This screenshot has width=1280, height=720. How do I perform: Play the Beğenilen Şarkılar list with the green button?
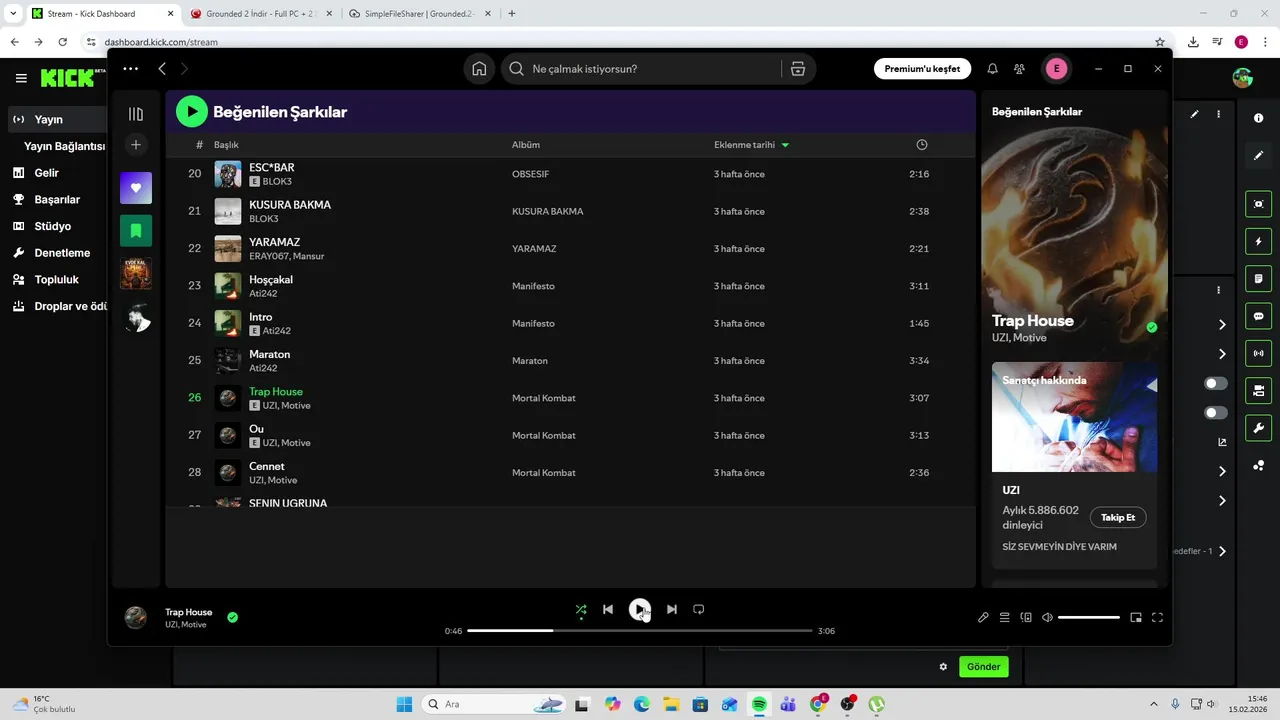pyautogui.click(x=192, y=112)
